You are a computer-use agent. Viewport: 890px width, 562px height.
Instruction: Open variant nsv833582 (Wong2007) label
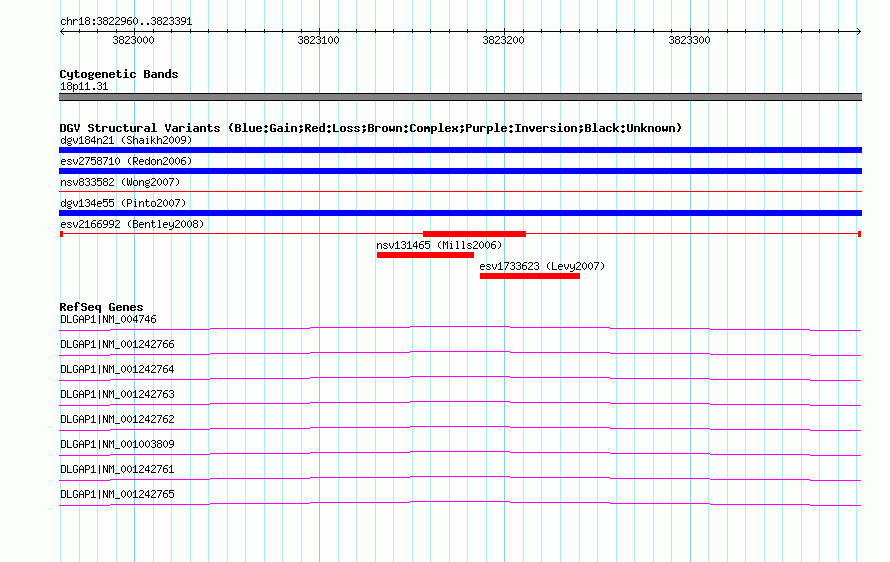[x=120, y=182]
